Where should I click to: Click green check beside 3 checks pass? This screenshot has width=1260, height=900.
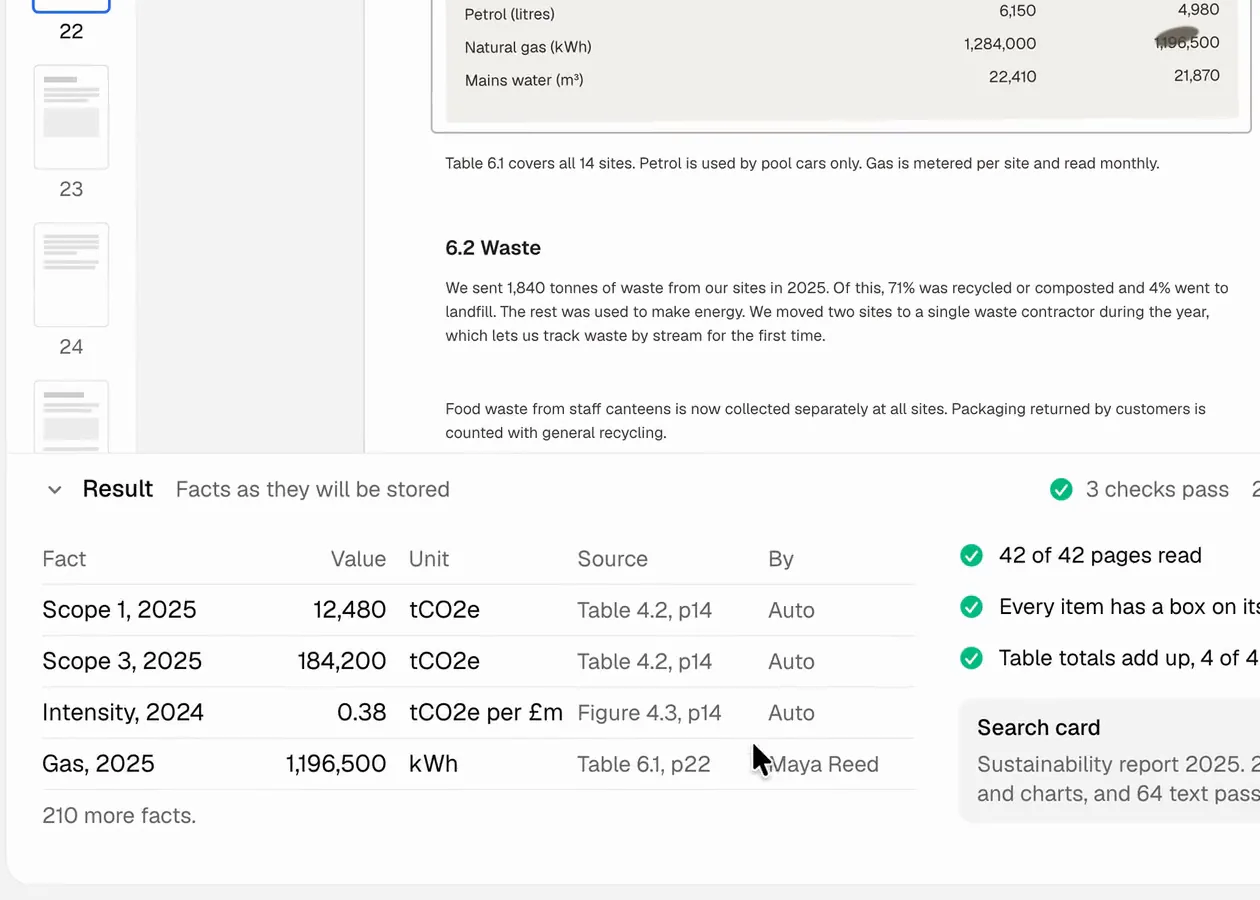tap(1061, 489)
